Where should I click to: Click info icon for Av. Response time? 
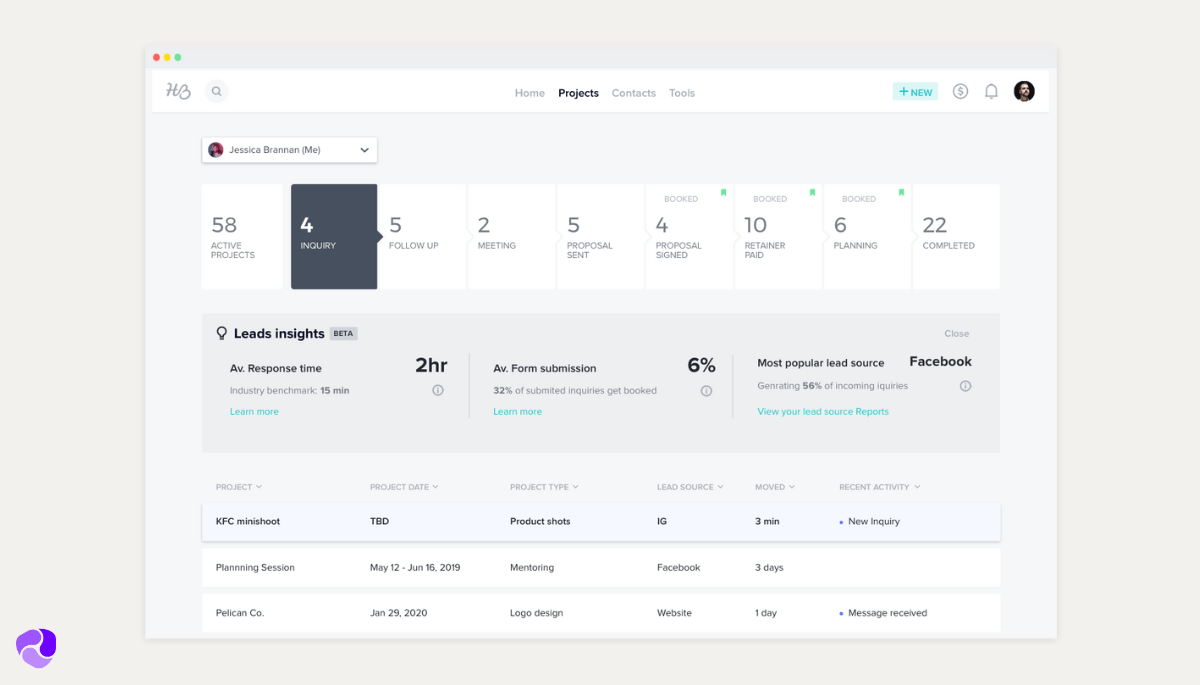pos(438,391)
